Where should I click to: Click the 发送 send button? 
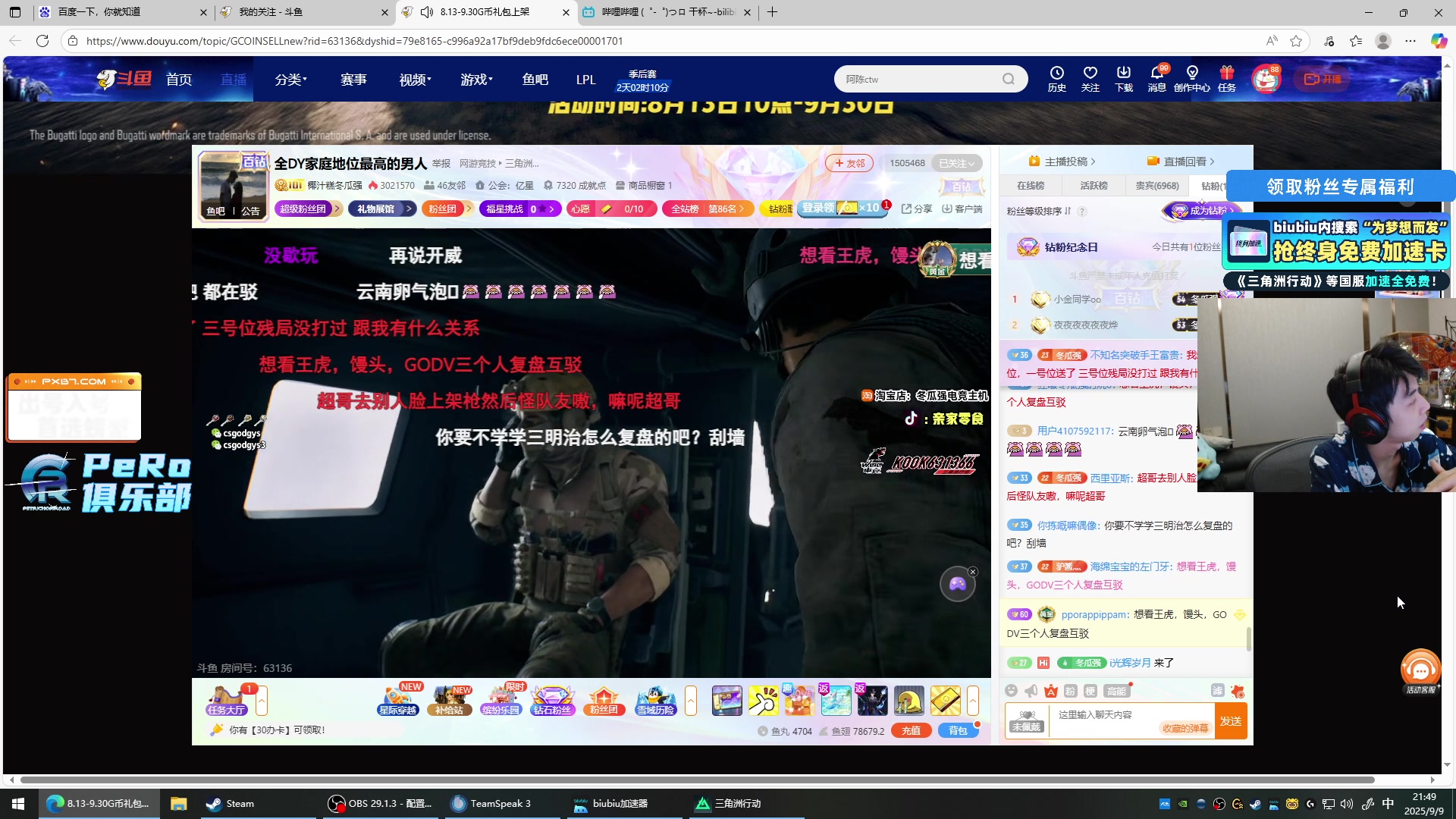click(1231, 721)
